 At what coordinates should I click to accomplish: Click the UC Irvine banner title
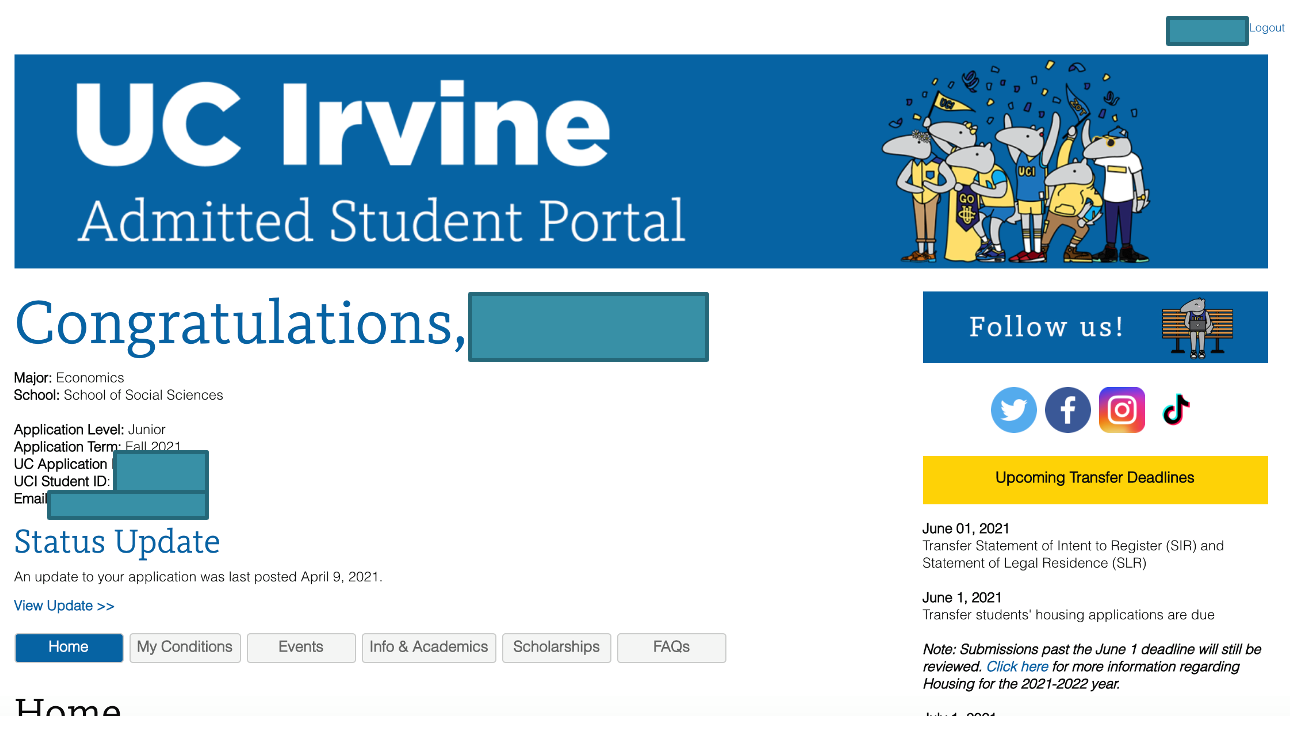(x=342, y=123)
